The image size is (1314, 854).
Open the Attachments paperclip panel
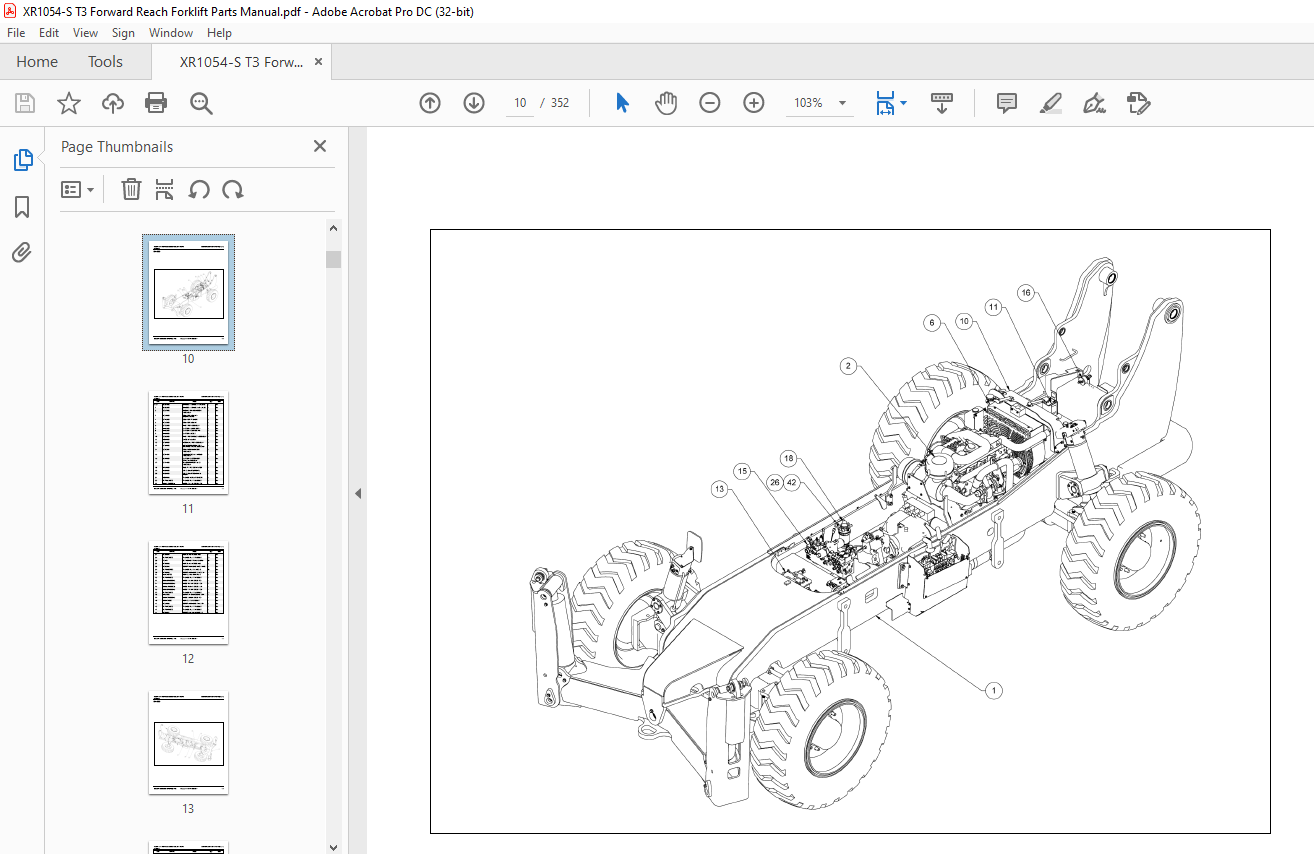22,252
